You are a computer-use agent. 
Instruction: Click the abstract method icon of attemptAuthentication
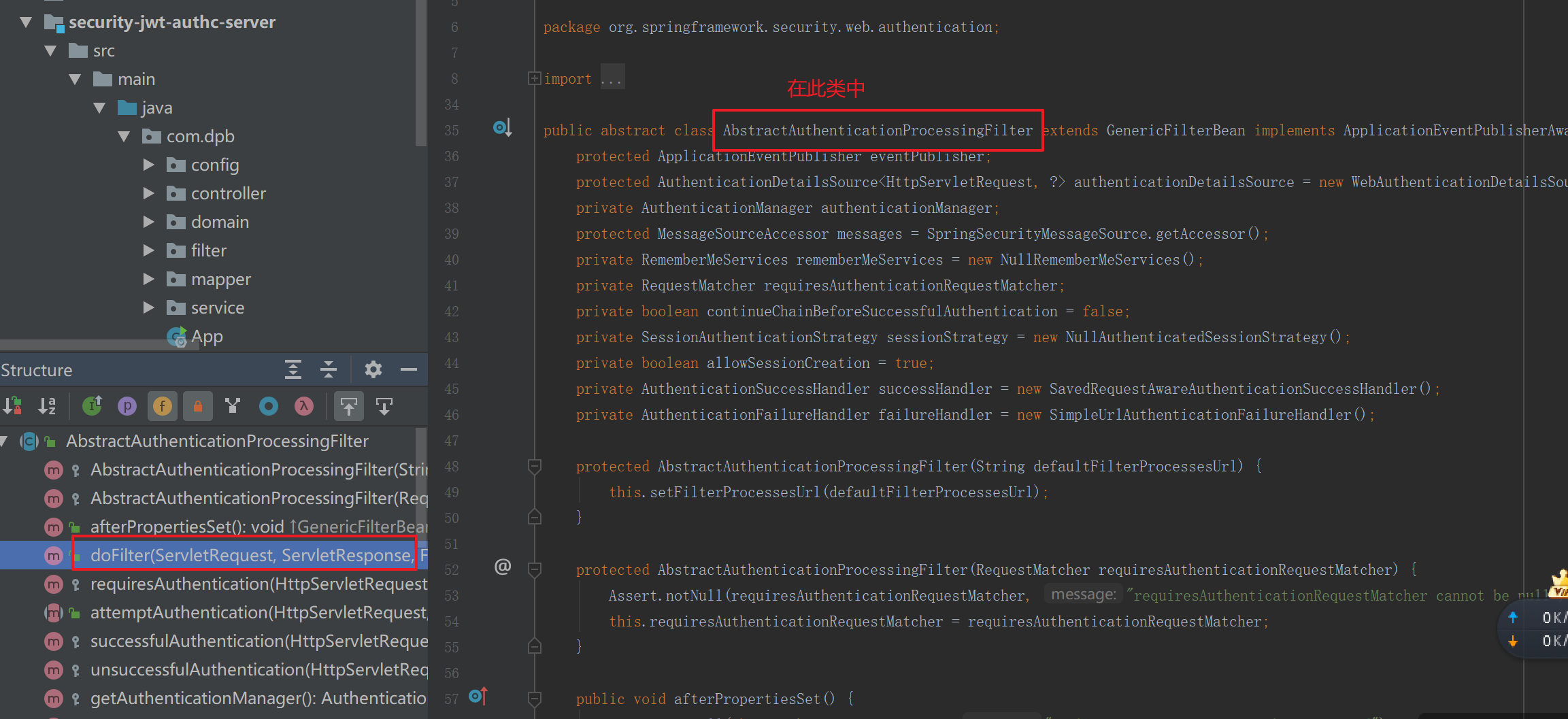coord(53,613)
